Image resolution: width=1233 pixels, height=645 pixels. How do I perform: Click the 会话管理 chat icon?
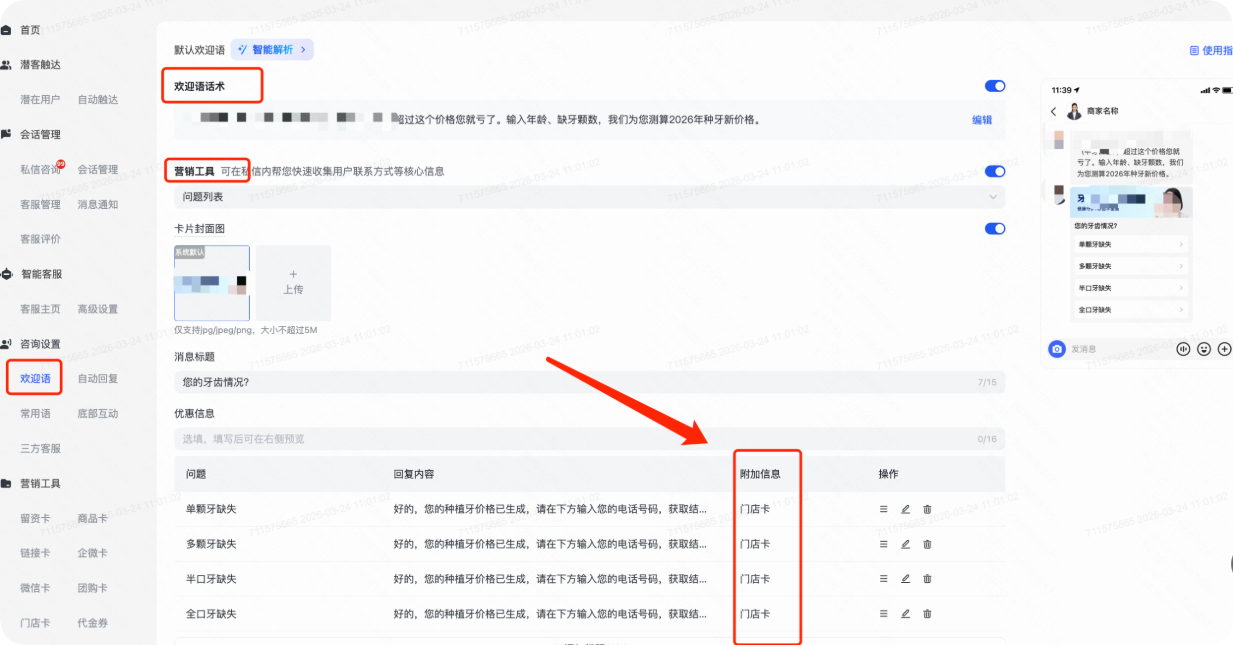point(7,134)
